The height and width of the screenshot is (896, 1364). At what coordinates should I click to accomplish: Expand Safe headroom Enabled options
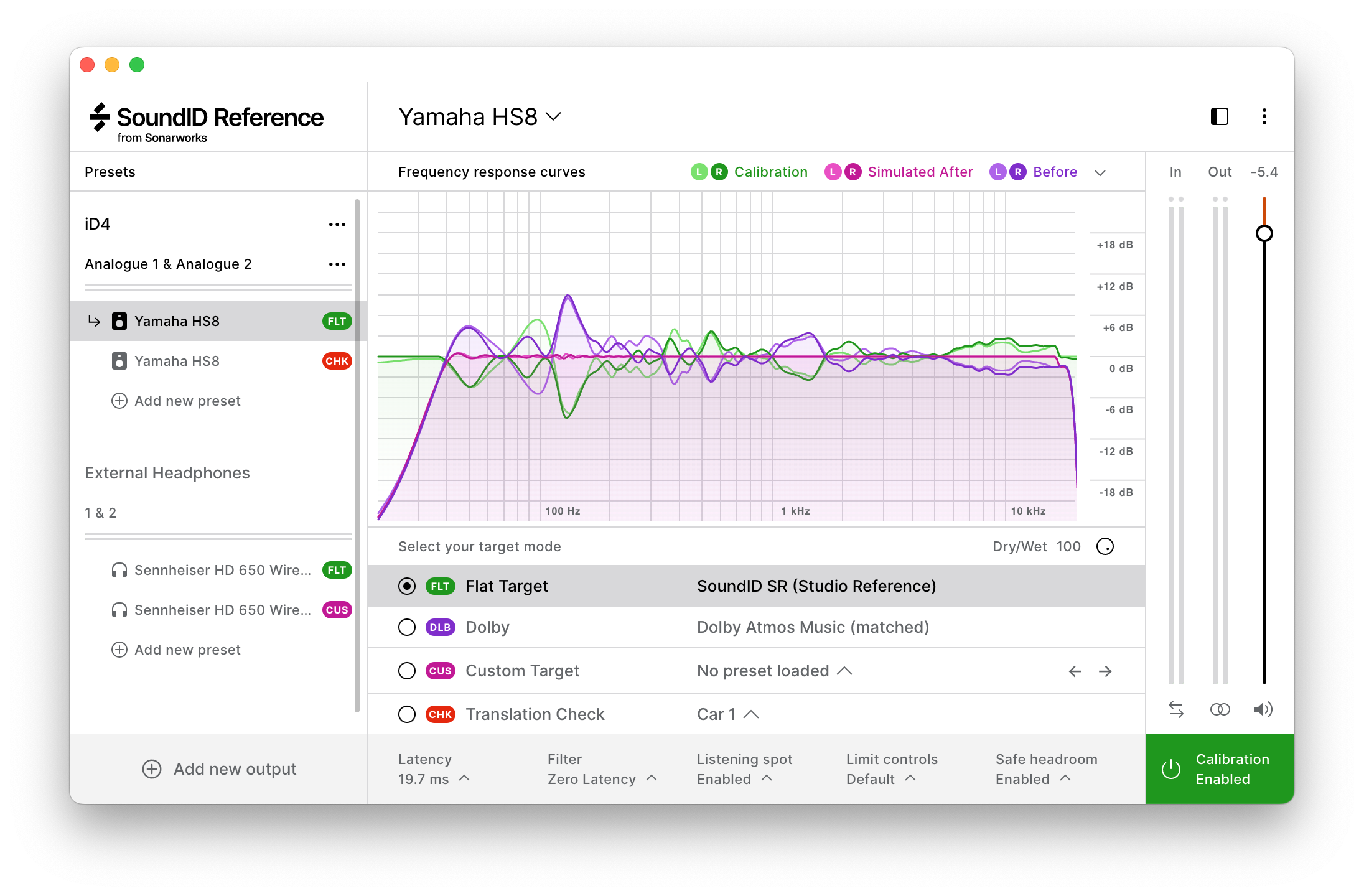click(x=1065, y=778)
